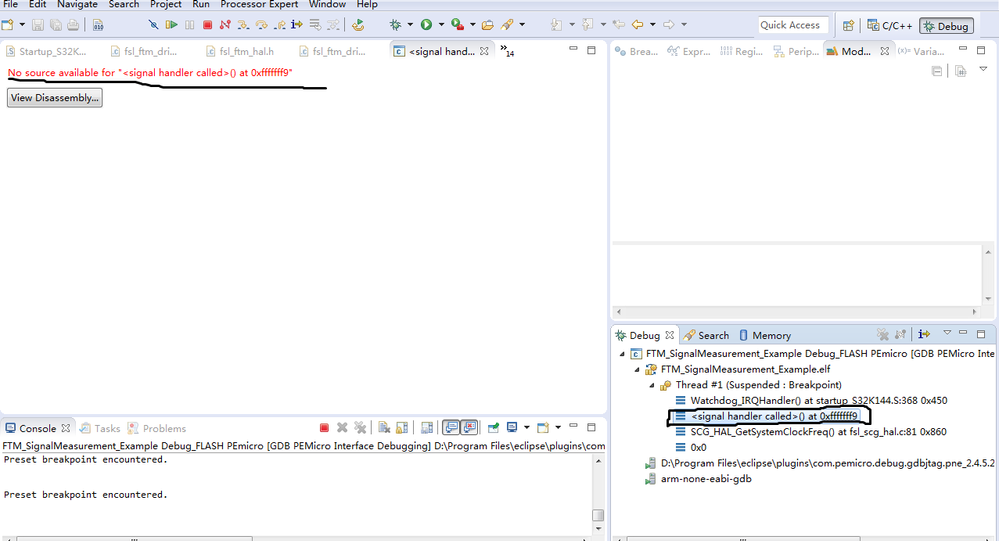
Task: Open dropdown arrow beside Debug bug icon
Action: point(410,25)
